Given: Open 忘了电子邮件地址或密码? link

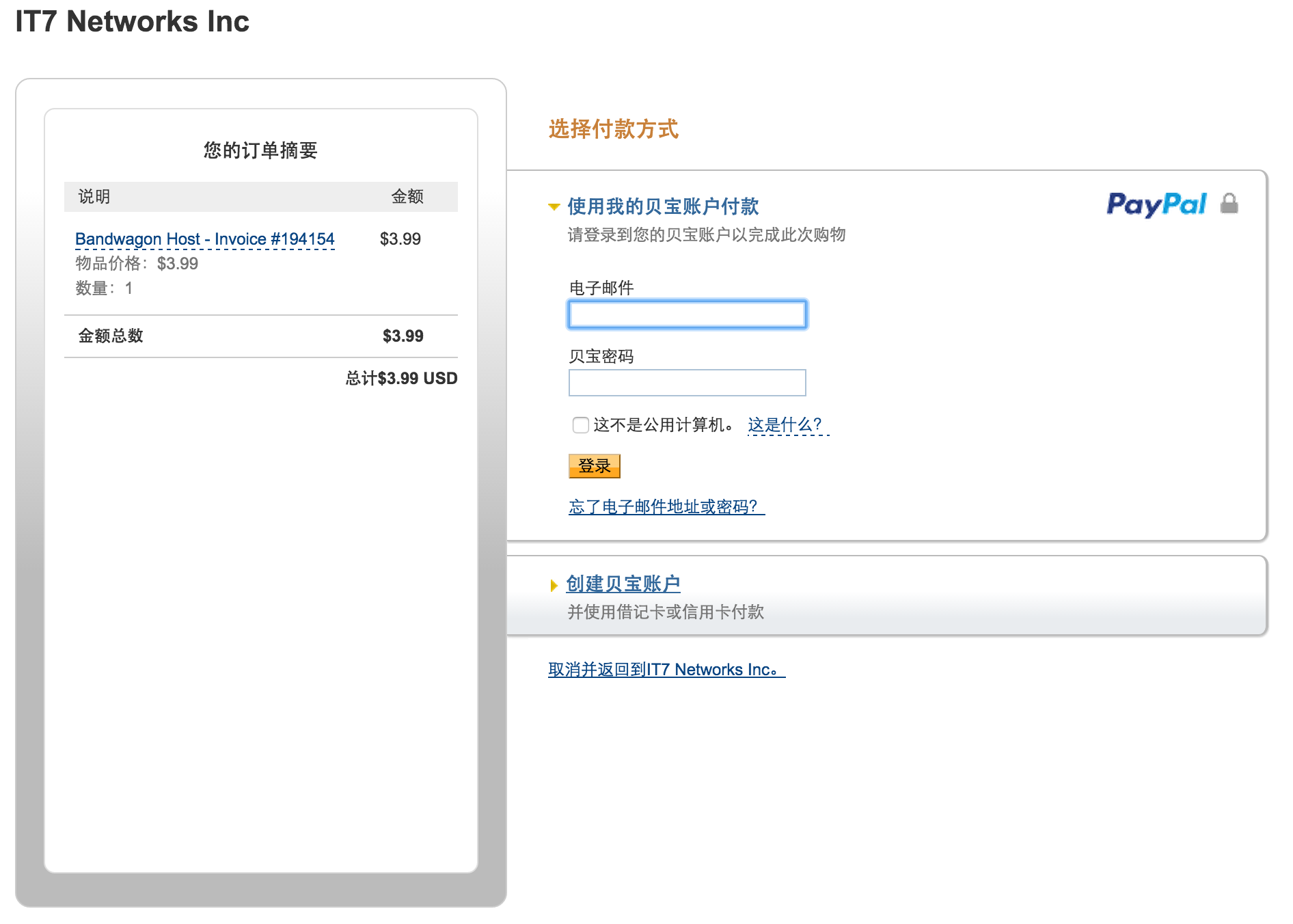Looking at the screenshot, I should click(x=666, y=506).
